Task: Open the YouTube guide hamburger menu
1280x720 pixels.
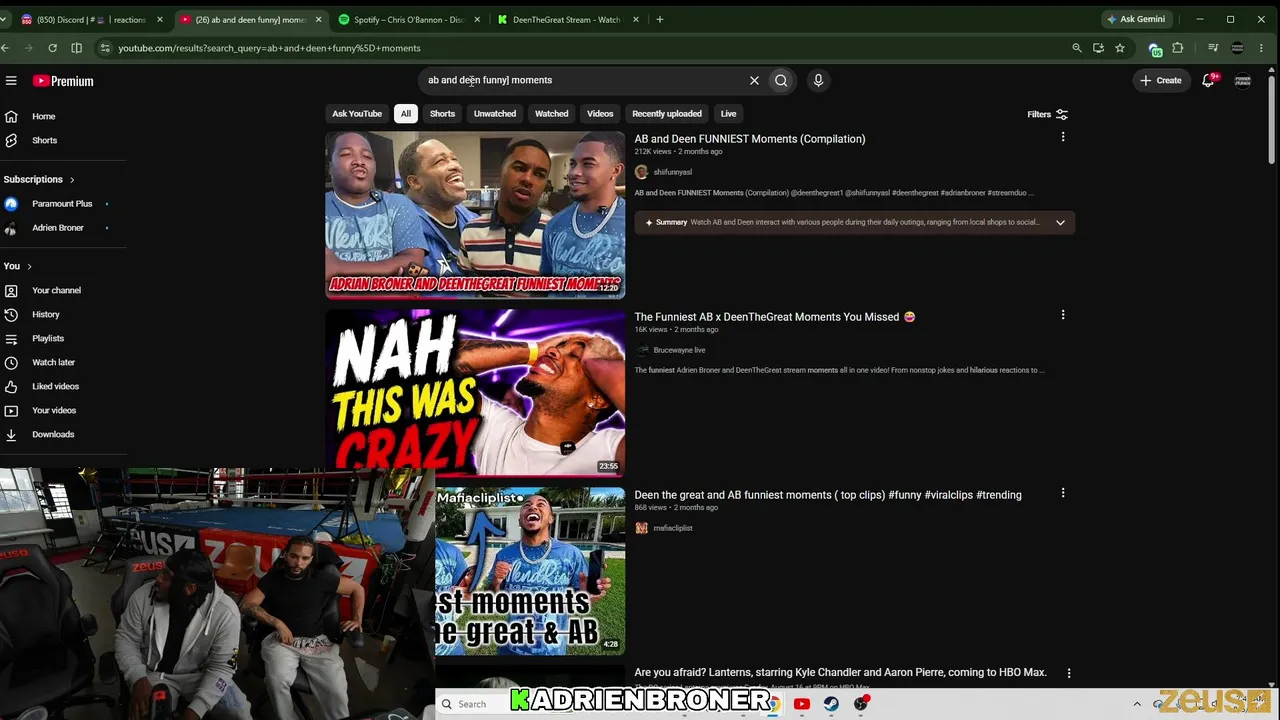Action: click(x=11, y=81)
